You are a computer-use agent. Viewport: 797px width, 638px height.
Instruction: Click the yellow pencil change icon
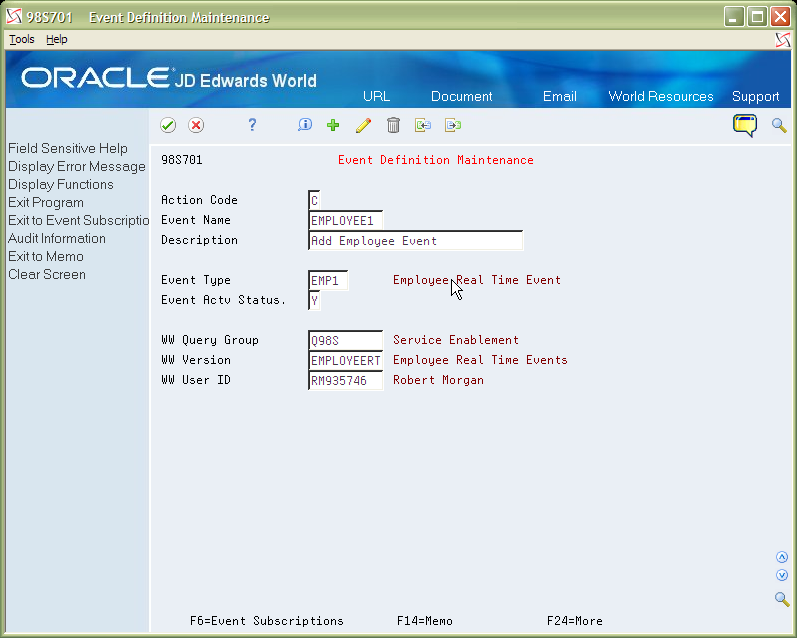[363, 125]
